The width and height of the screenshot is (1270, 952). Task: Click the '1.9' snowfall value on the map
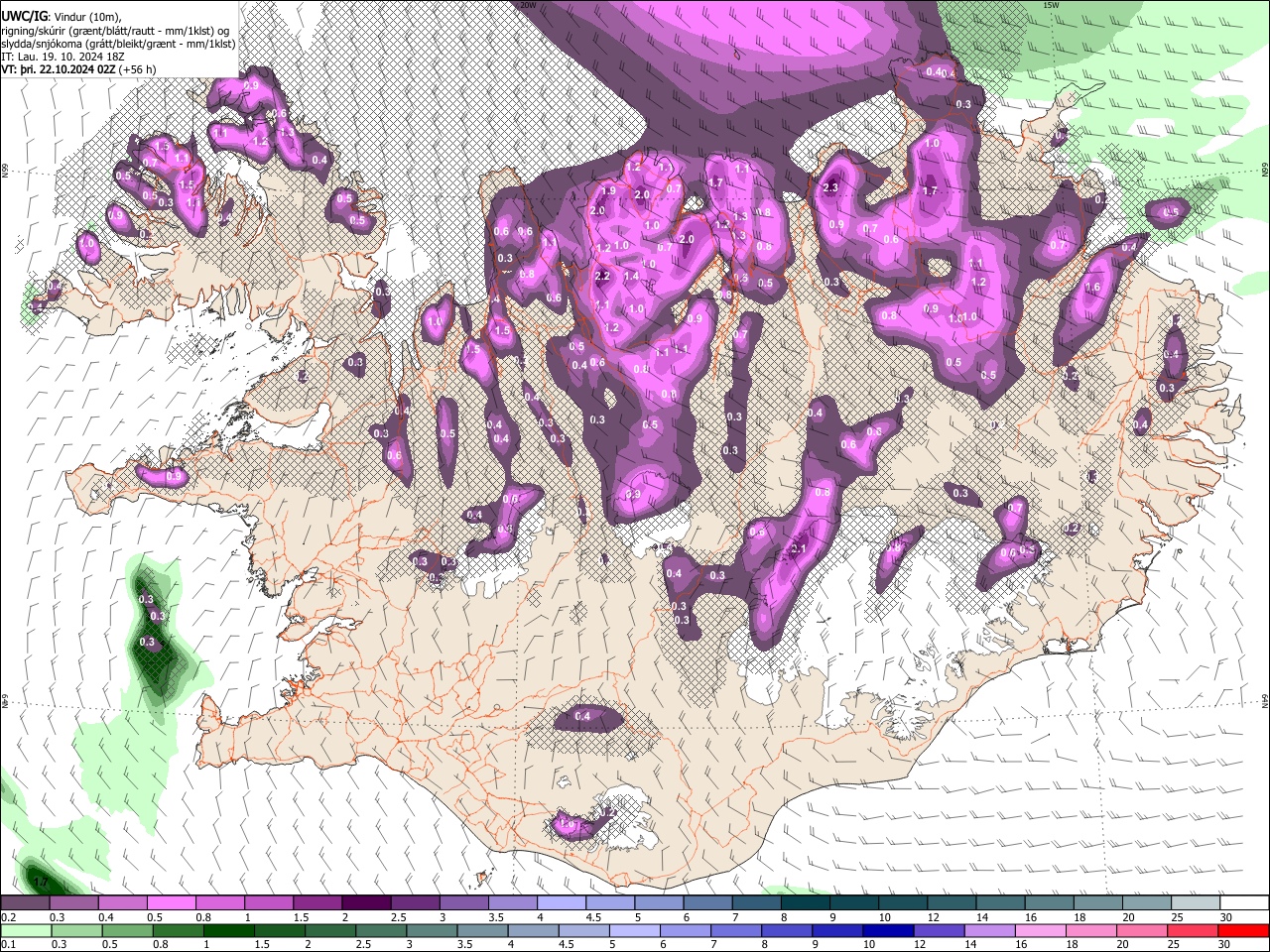pyautogui.click(x=608, y=190)
